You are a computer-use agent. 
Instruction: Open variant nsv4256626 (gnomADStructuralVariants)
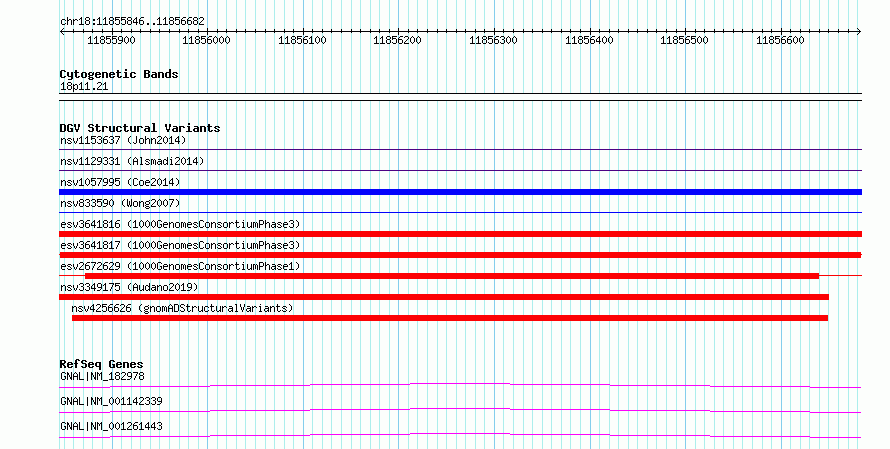[182, 308]
